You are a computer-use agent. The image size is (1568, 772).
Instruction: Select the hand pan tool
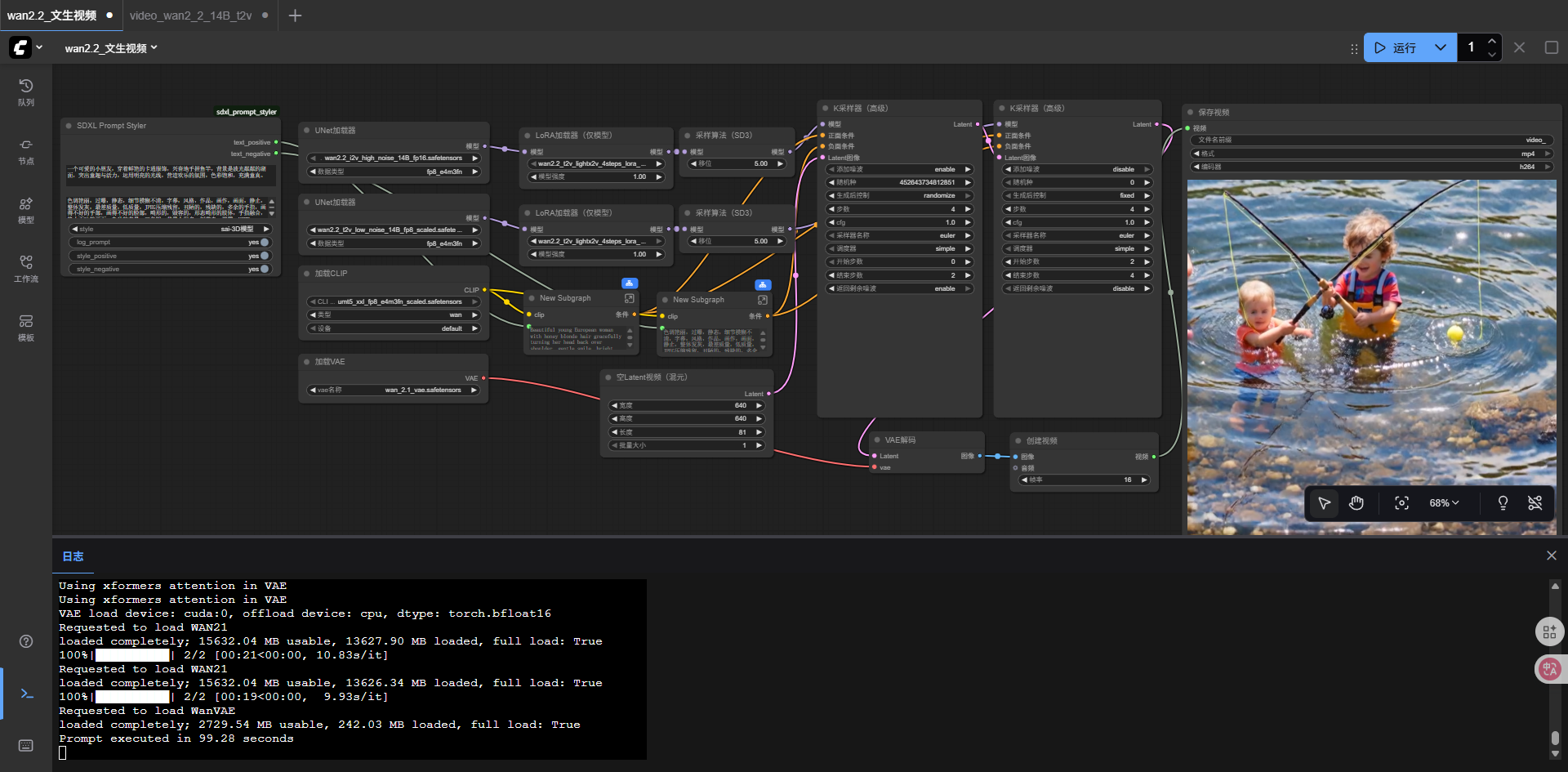click(1356, 503)
